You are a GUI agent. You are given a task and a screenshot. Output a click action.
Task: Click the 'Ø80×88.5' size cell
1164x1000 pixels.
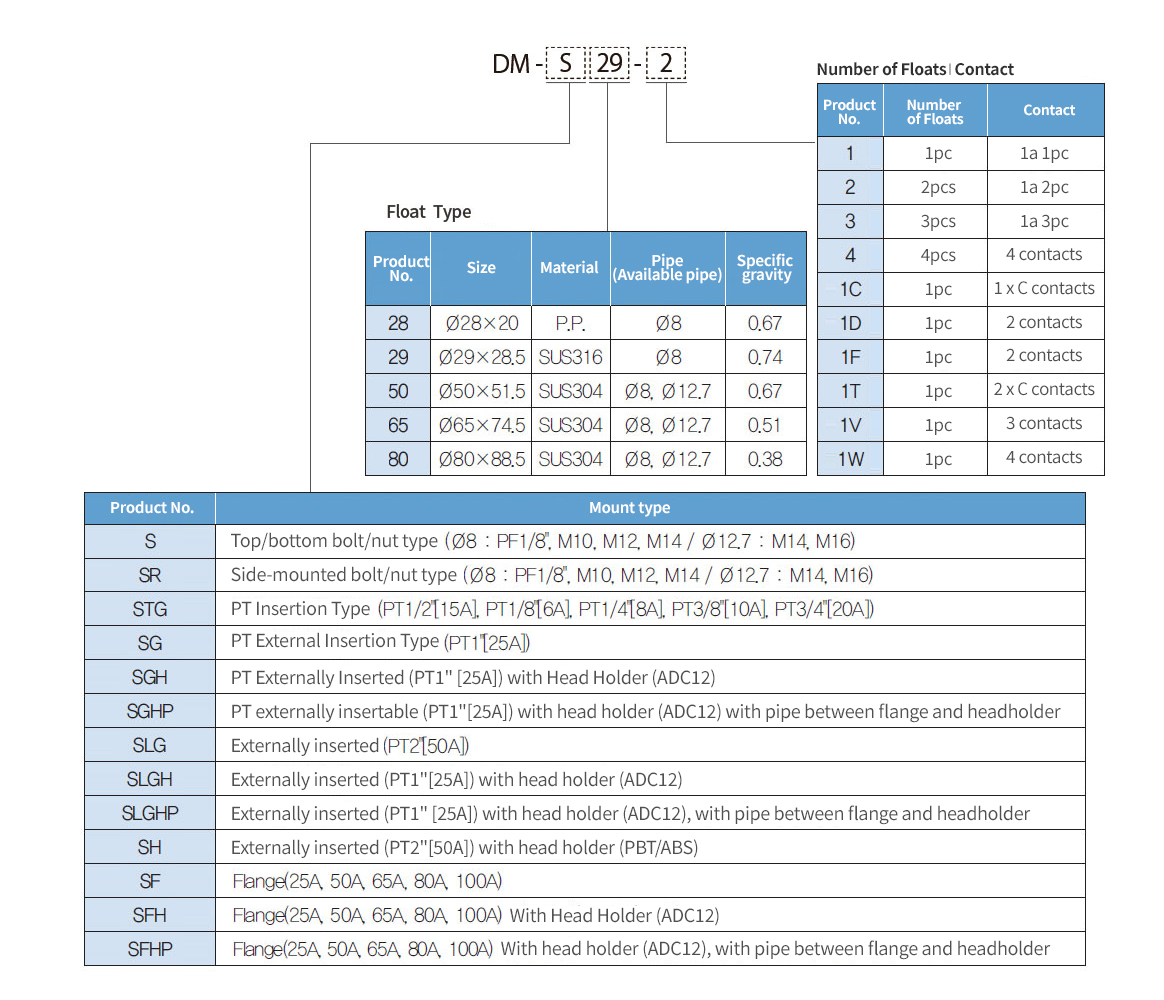pos(481,459)
